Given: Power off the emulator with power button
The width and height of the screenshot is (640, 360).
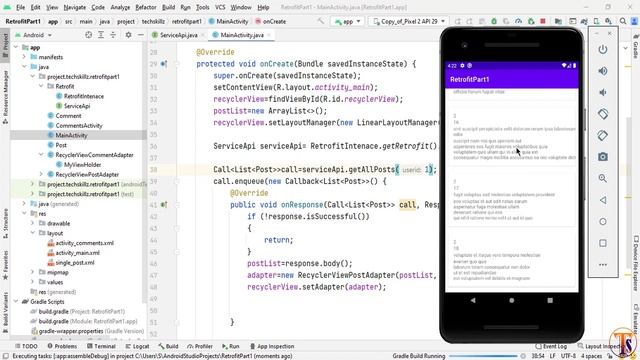Looking at the screenshot, I should (602, 49).
